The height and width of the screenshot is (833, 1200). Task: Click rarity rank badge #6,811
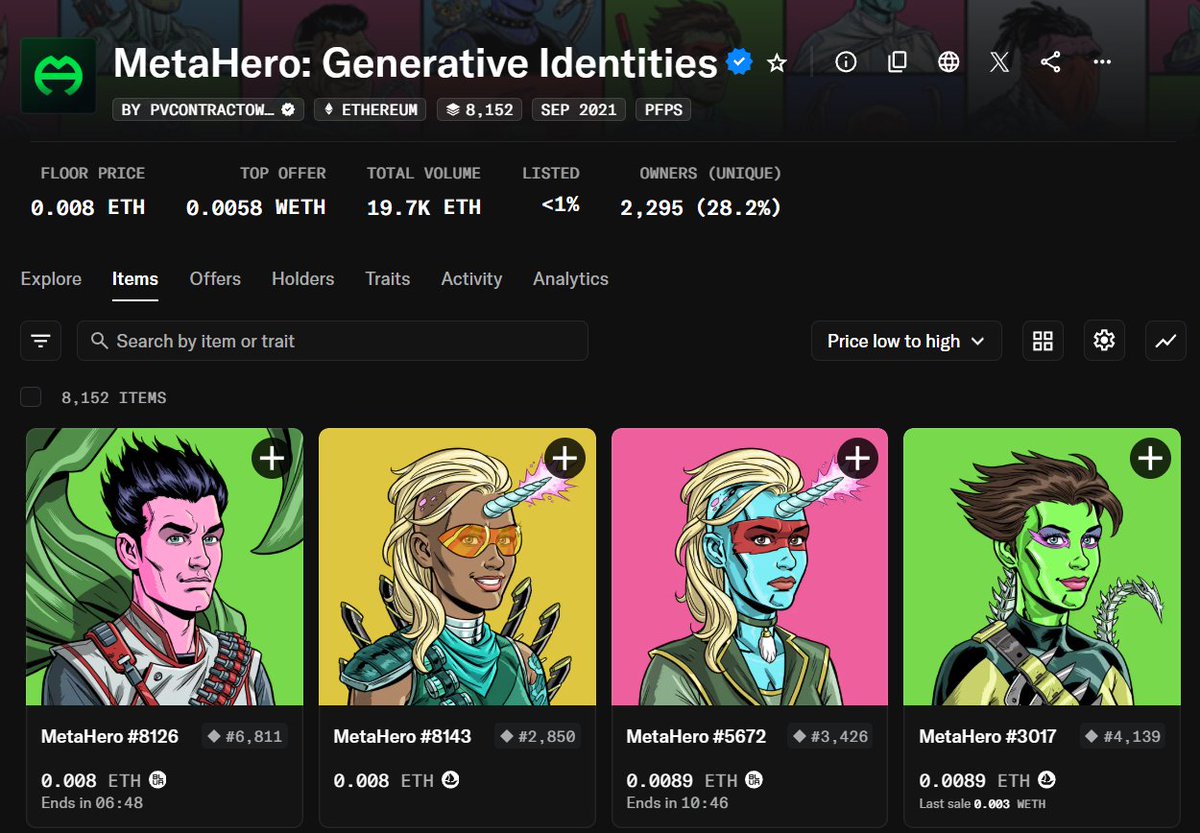[x=246, y=737]
